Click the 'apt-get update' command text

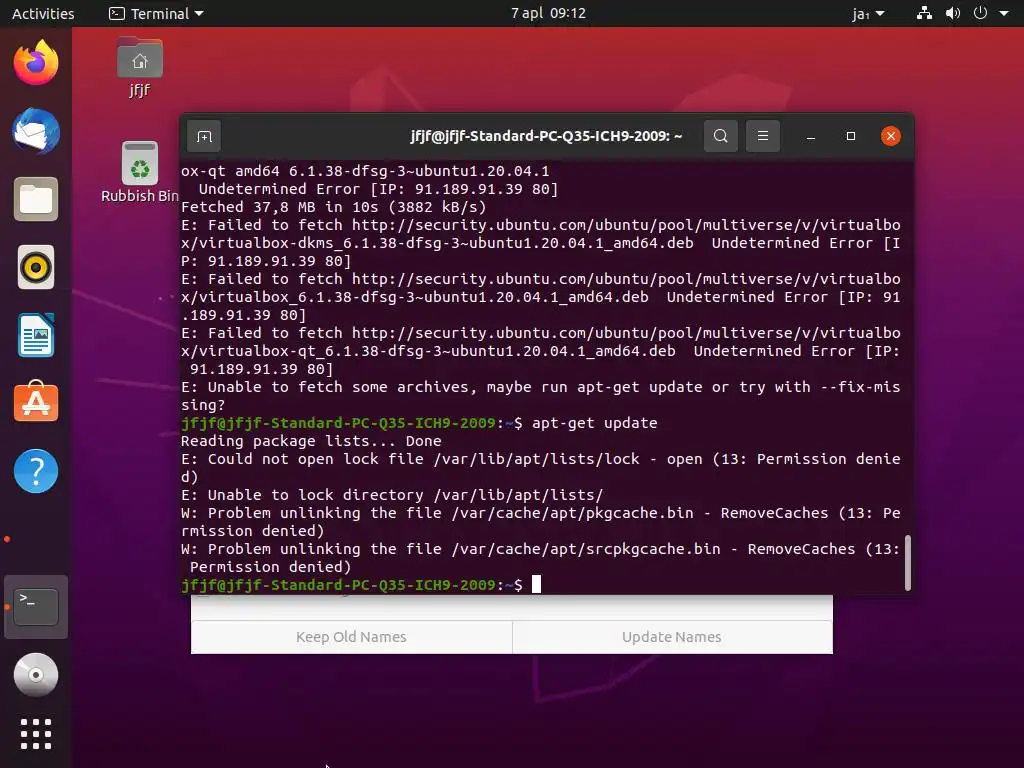point(594,423)
